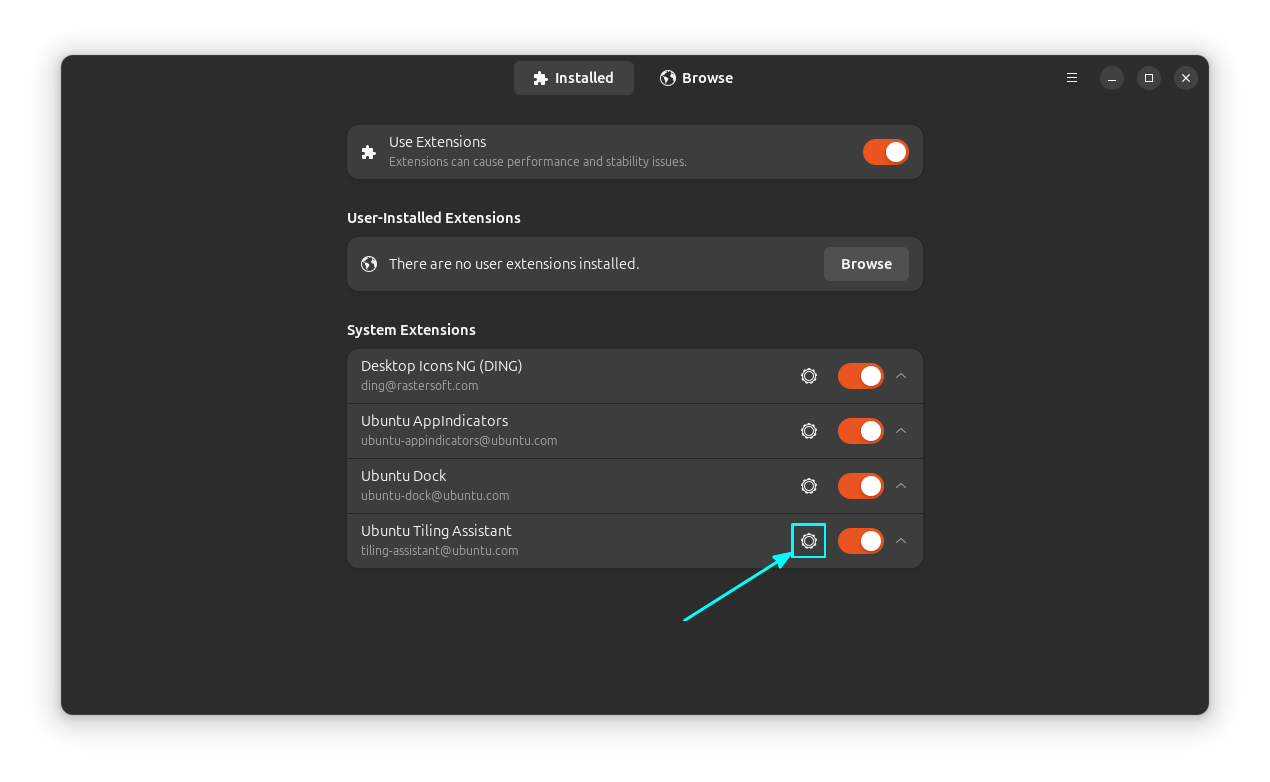Open Ubuntu Tiling Assistant settings gear

click(x=809, y=541)
